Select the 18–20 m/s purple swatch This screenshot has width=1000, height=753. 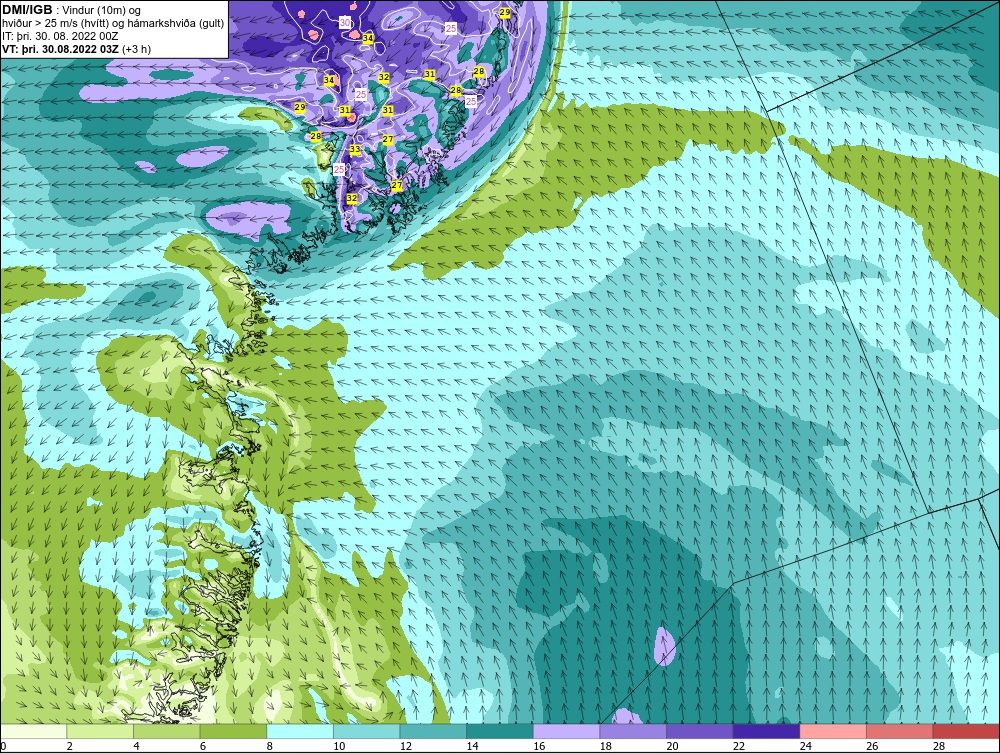pyautogui.click(x=633, y=731)
